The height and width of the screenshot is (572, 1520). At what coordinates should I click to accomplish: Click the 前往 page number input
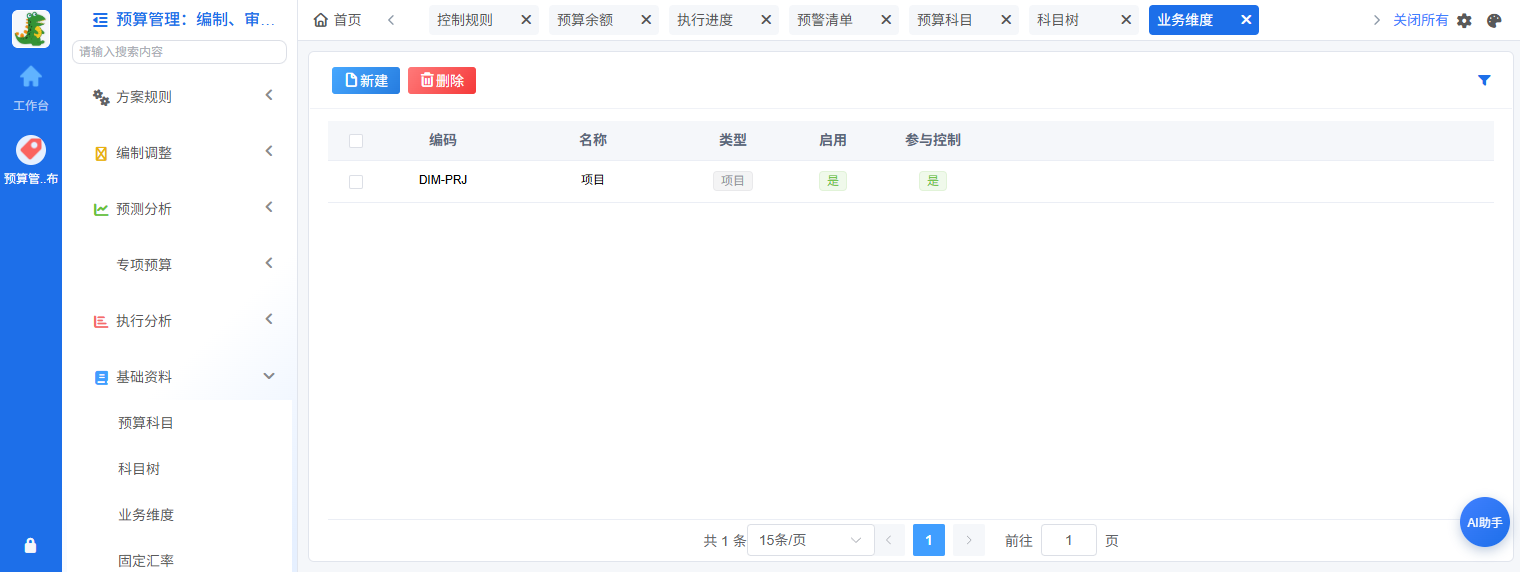(x=1069, y=540)
